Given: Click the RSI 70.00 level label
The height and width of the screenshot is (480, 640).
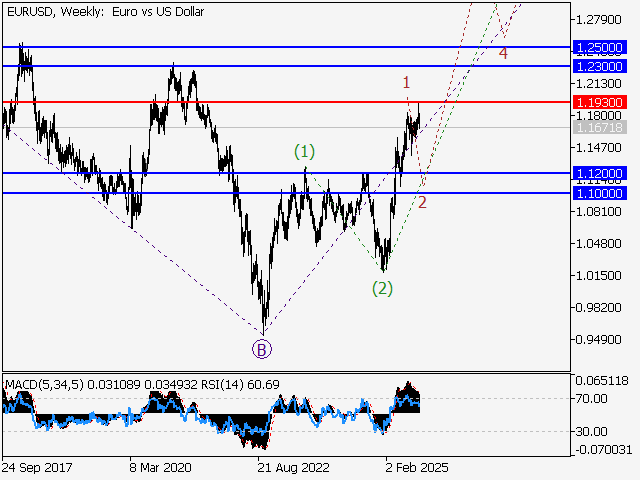Looking at the screenshot, I should tap(591, 399).
